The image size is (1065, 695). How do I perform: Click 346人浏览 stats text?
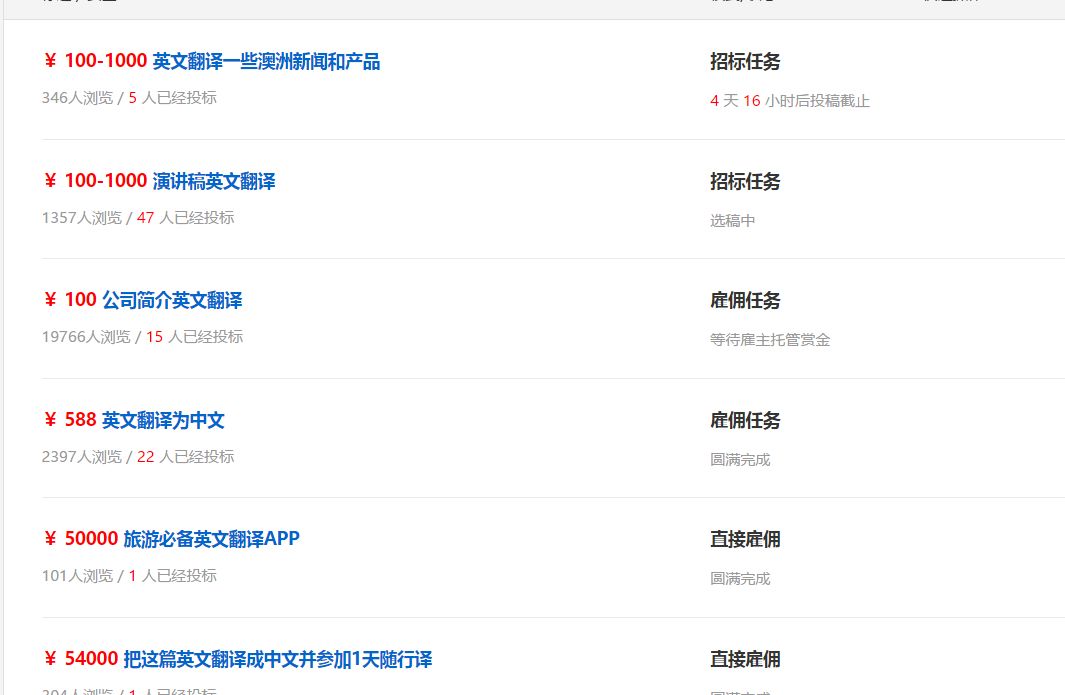[x=77, y=98]
